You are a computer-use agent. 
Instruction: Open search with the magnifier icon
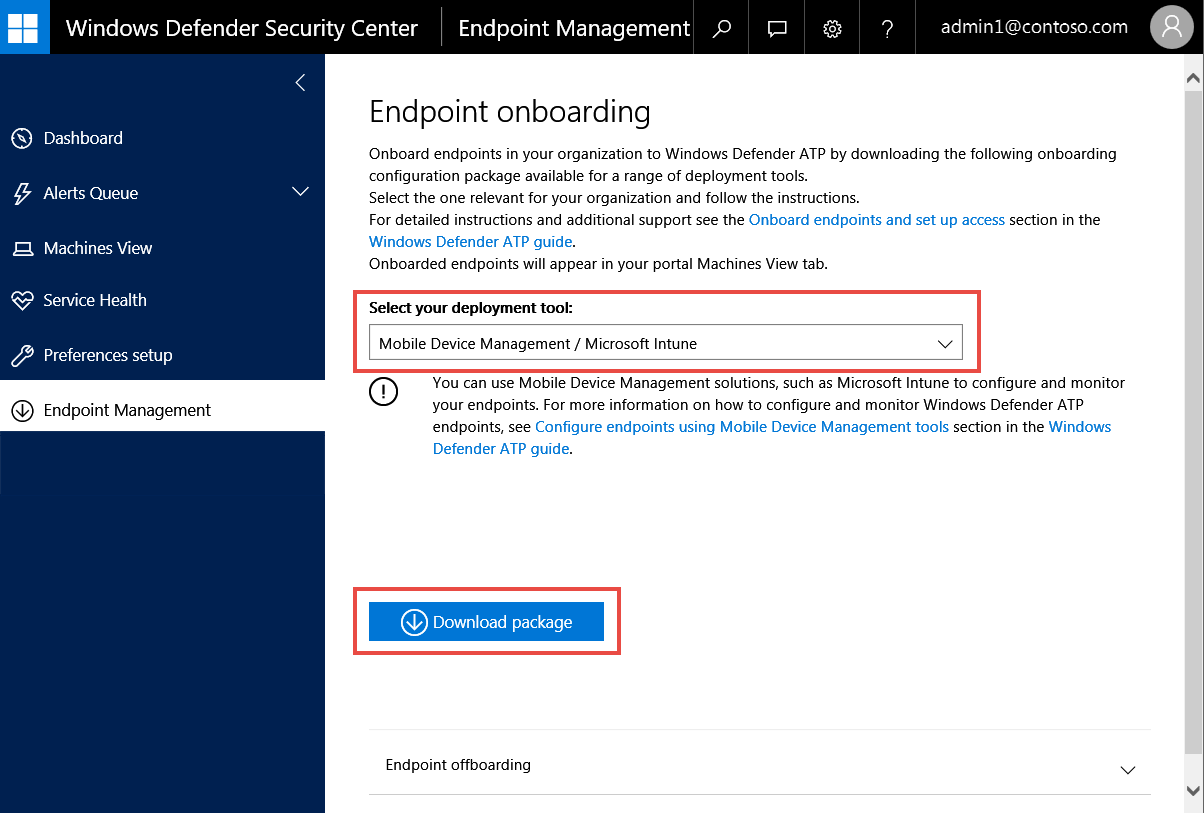pyautogui.click(x=722, y=28)
